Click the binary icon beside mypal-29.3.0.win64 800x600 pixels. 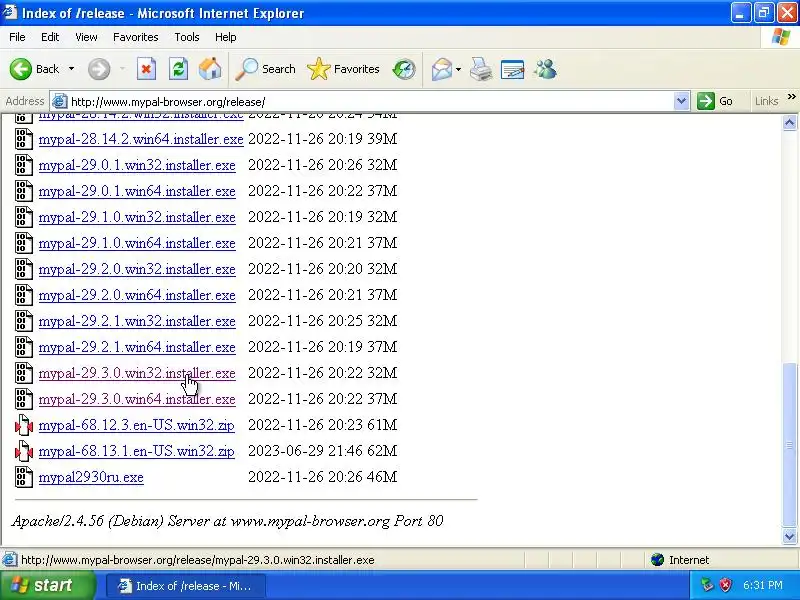23,399
